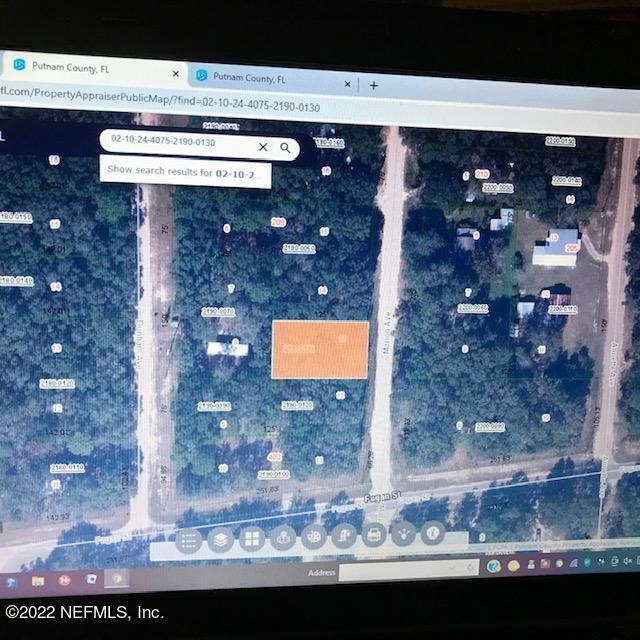The height and width of the screenshot is (640, 640).
Task: Click parcel label 2190-0100 near Fagan St
Action: pos(274,475)
